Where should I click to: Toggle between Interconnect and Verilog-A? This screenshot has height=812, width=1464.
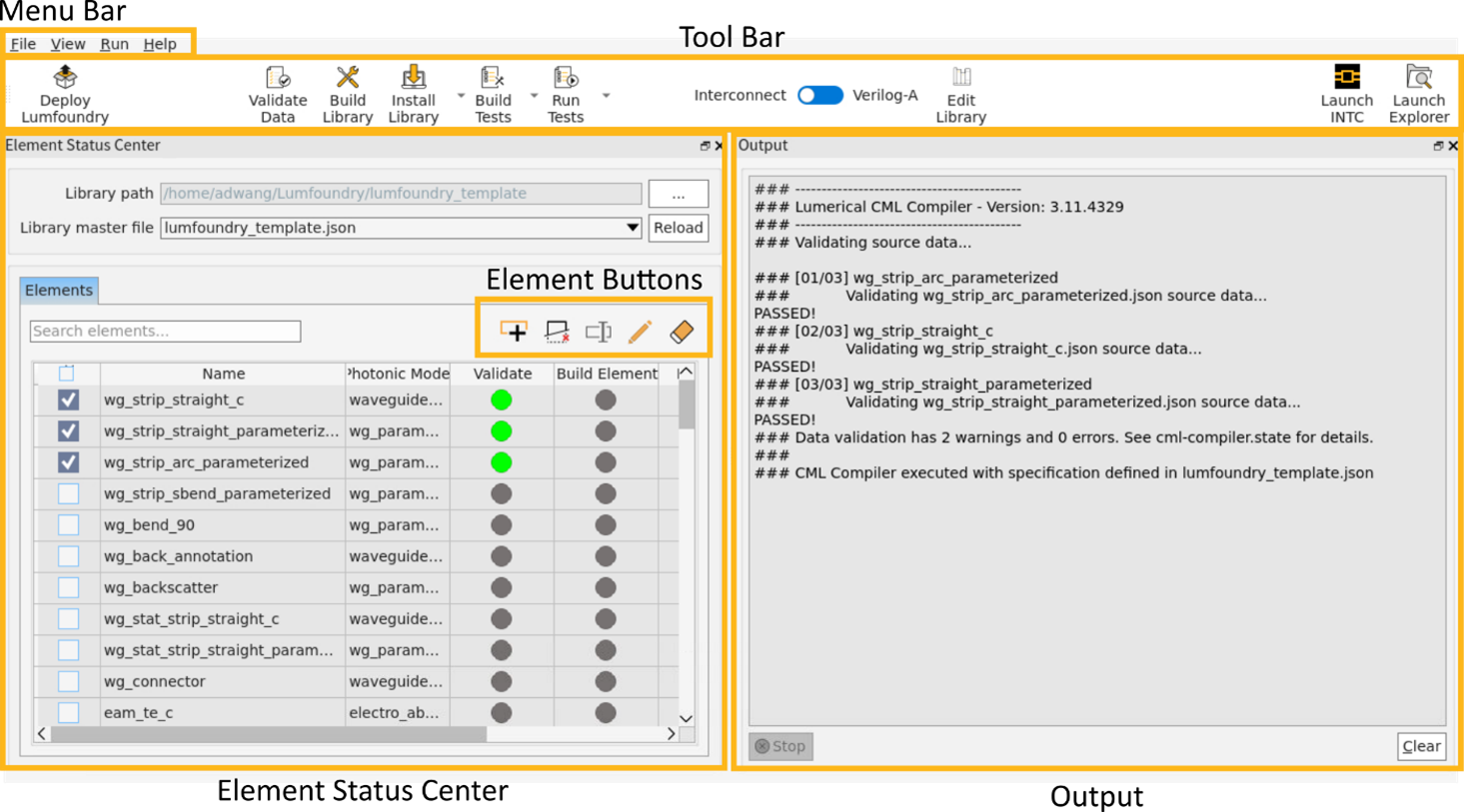tap(819, 95)
